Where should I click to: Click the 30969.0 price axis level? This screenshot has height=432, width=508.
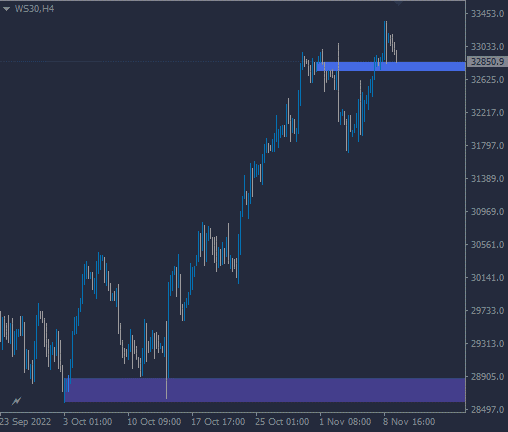click(x=487, y=212)
